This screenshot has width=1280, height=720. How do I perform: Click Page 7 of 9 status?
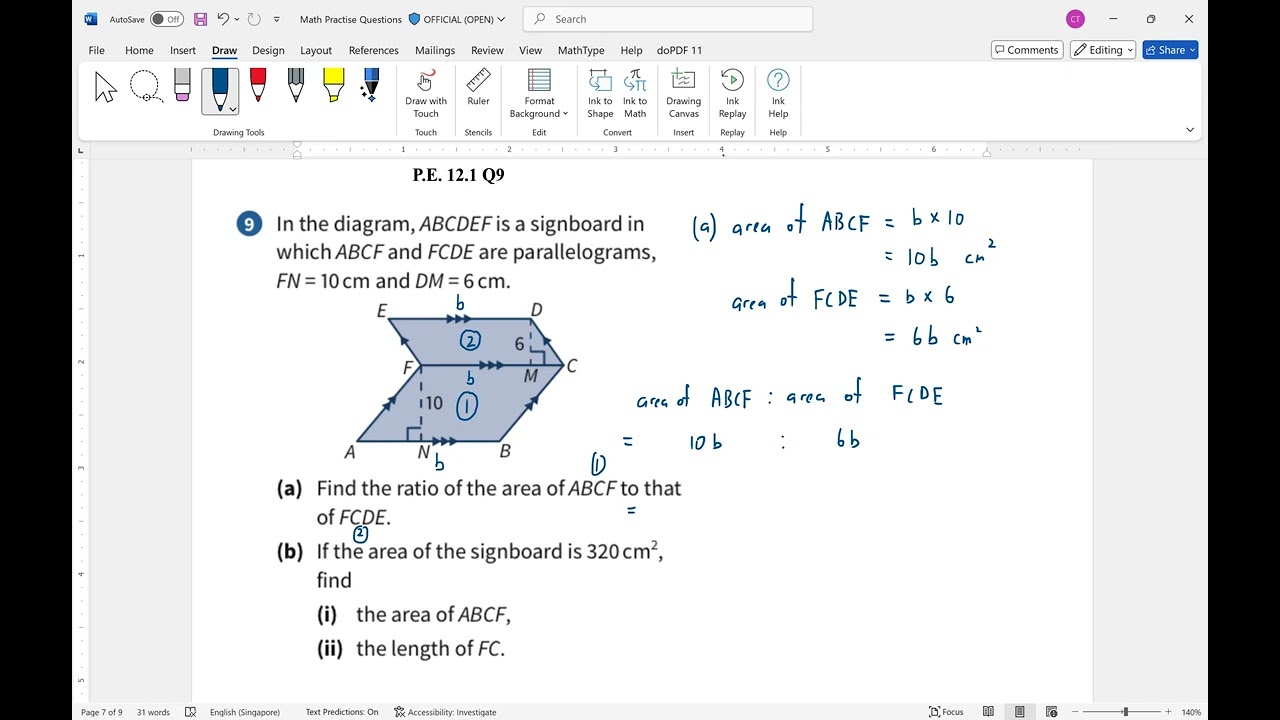[x=102, y=712]
